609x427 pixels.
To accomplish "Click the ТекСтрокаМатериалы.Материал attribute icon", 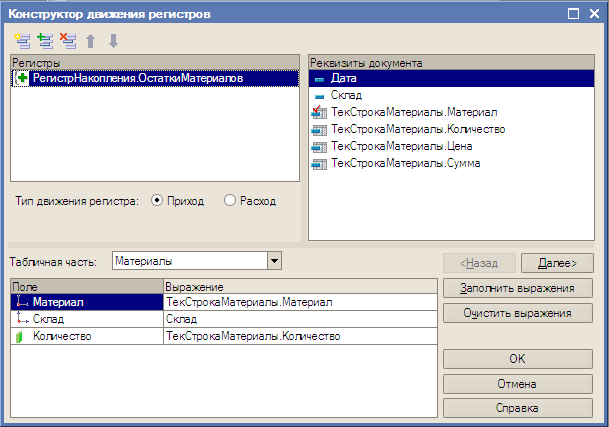I will [x=319, y=112].
